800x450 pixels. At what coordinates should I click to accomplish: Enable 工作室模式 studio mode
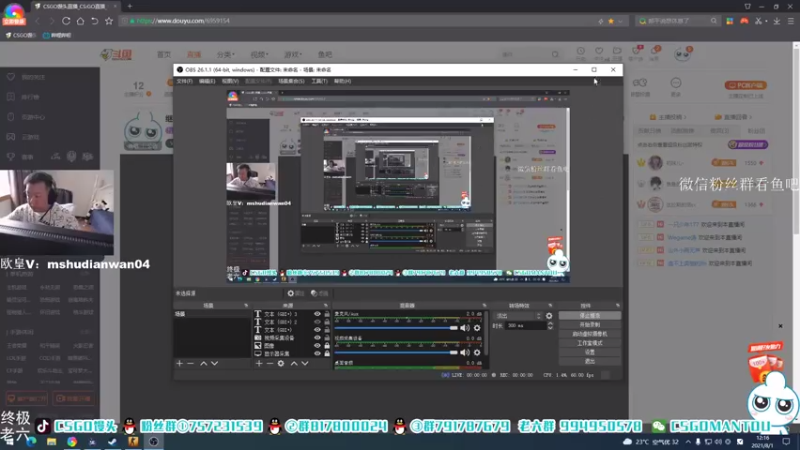[590, 343]
